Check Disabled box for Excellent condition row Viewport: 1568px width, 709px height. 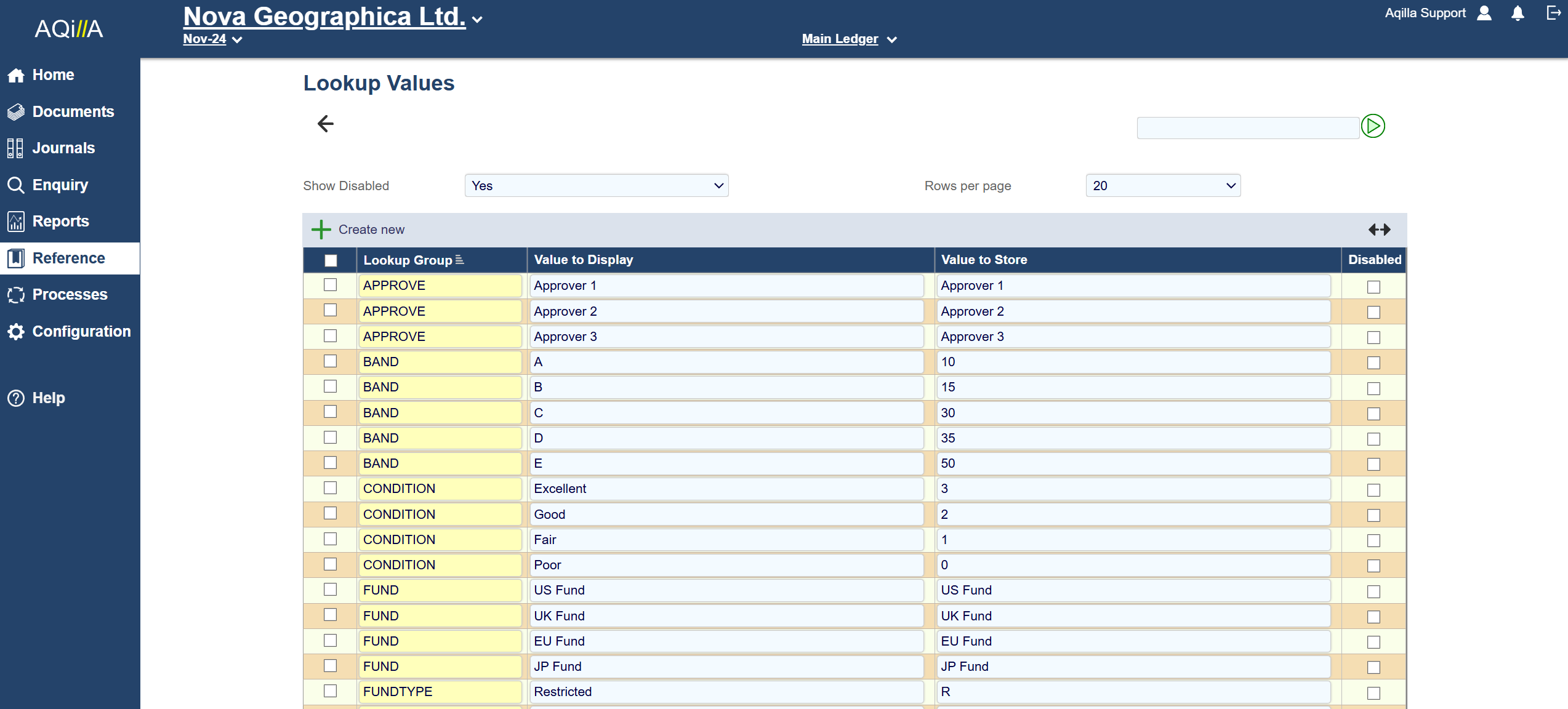pyautogui.click(x=1373, y=490)
